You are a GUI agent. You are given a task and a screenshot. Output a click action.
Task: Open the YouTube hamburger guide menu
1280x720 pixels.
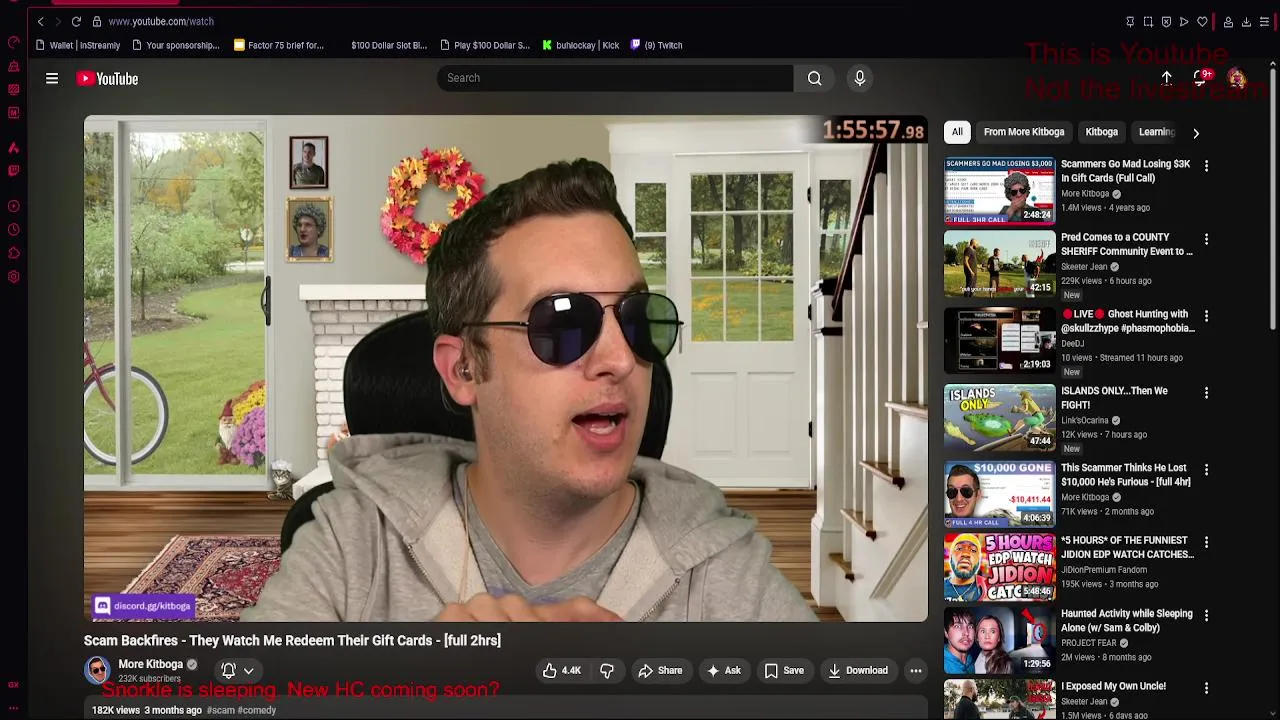[x=52, y=78]
